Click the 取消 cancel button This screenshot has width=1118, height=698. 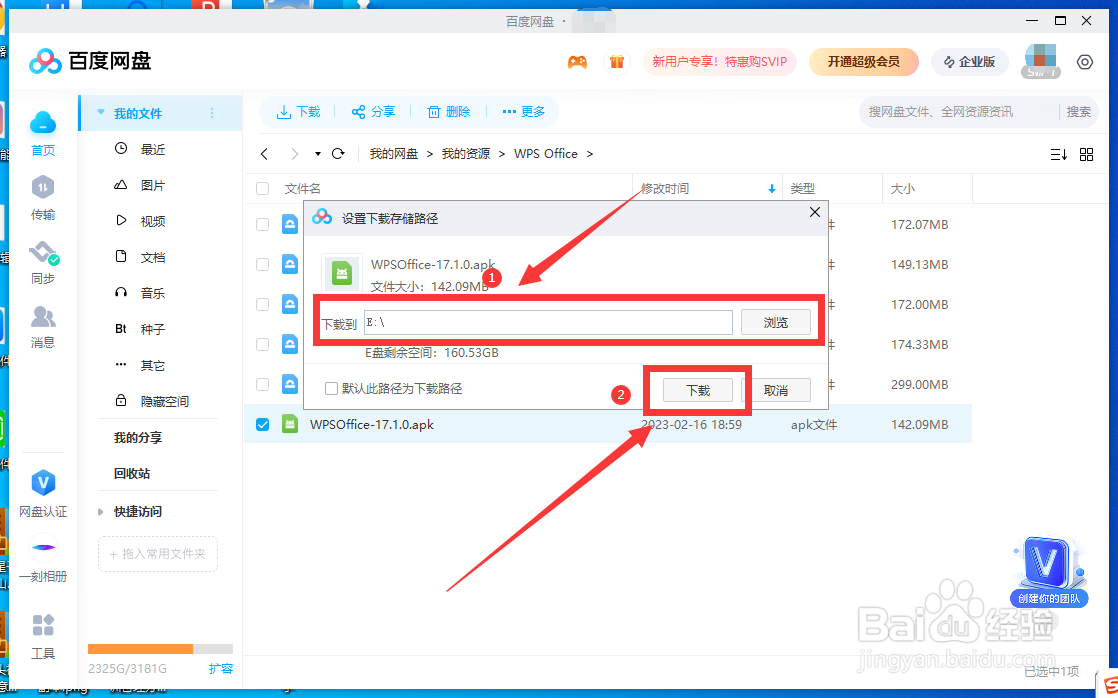(776, 390)
